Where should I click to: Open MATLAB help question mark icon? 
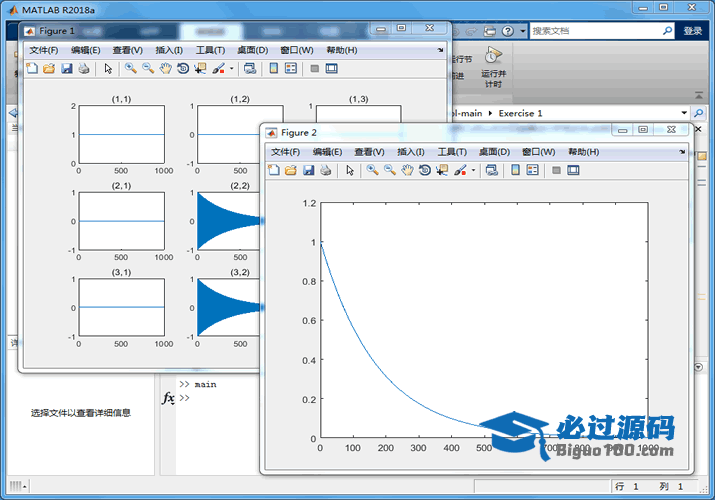point(508,31)
